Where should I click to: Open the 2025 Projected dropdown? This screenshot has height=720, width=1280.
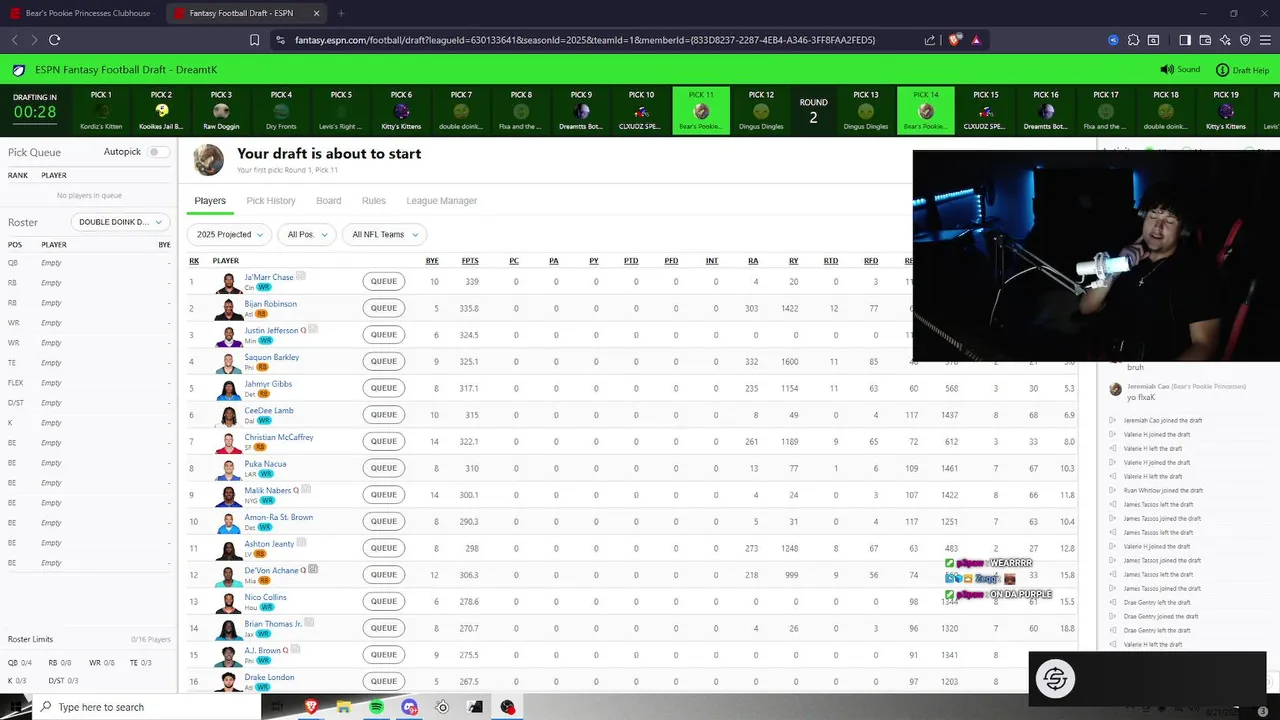[x=229, y=234]
